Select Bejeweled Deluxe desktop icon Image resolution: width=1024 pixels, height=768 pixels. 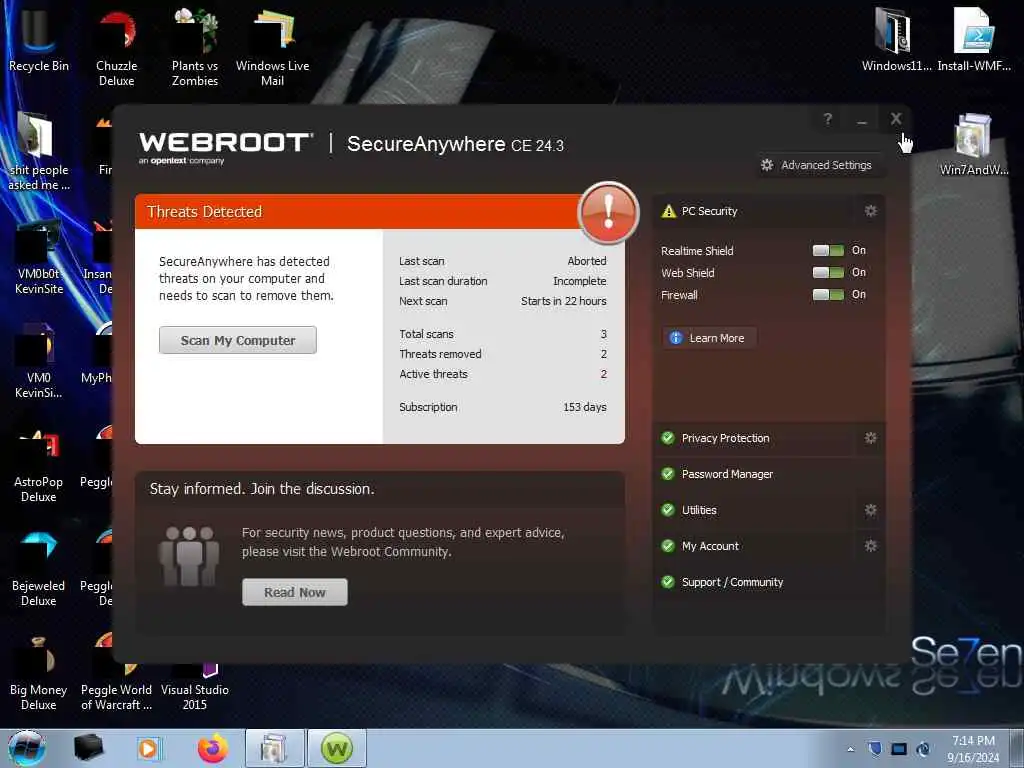pos(38,569)
